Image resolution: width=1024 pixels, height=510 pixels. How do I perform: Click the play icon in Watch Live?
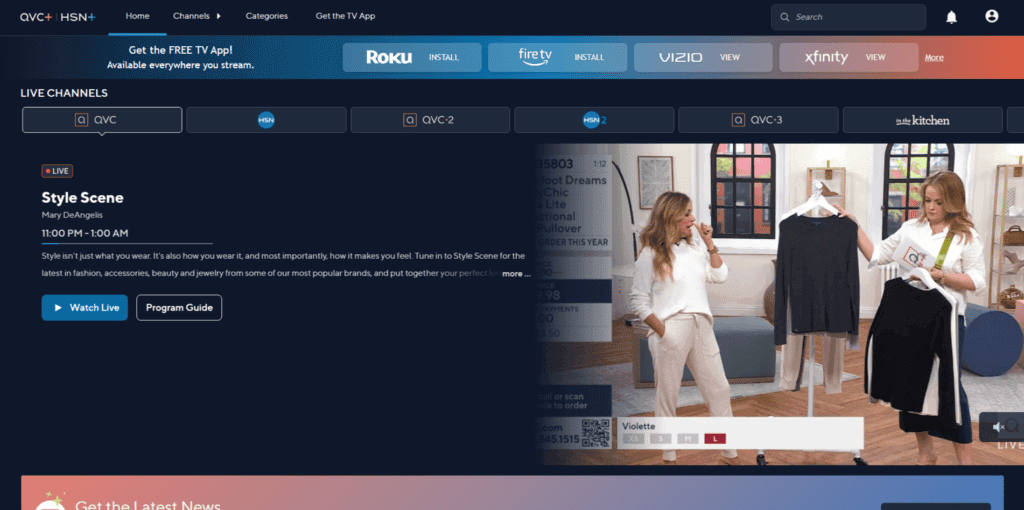(58, 308)
